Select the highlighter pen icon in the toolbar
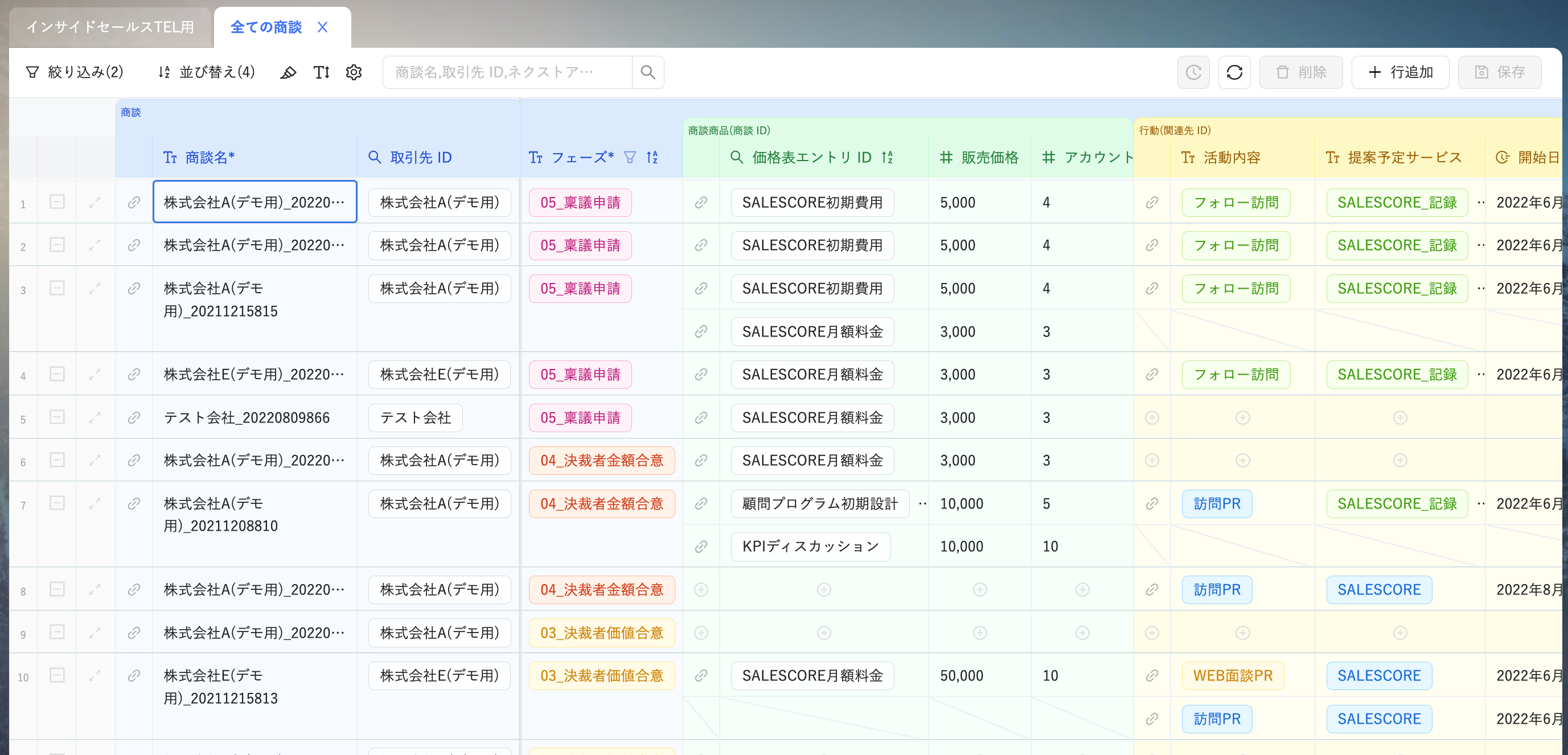This screenshot has height=755, width=1568. tap(289, 72)
